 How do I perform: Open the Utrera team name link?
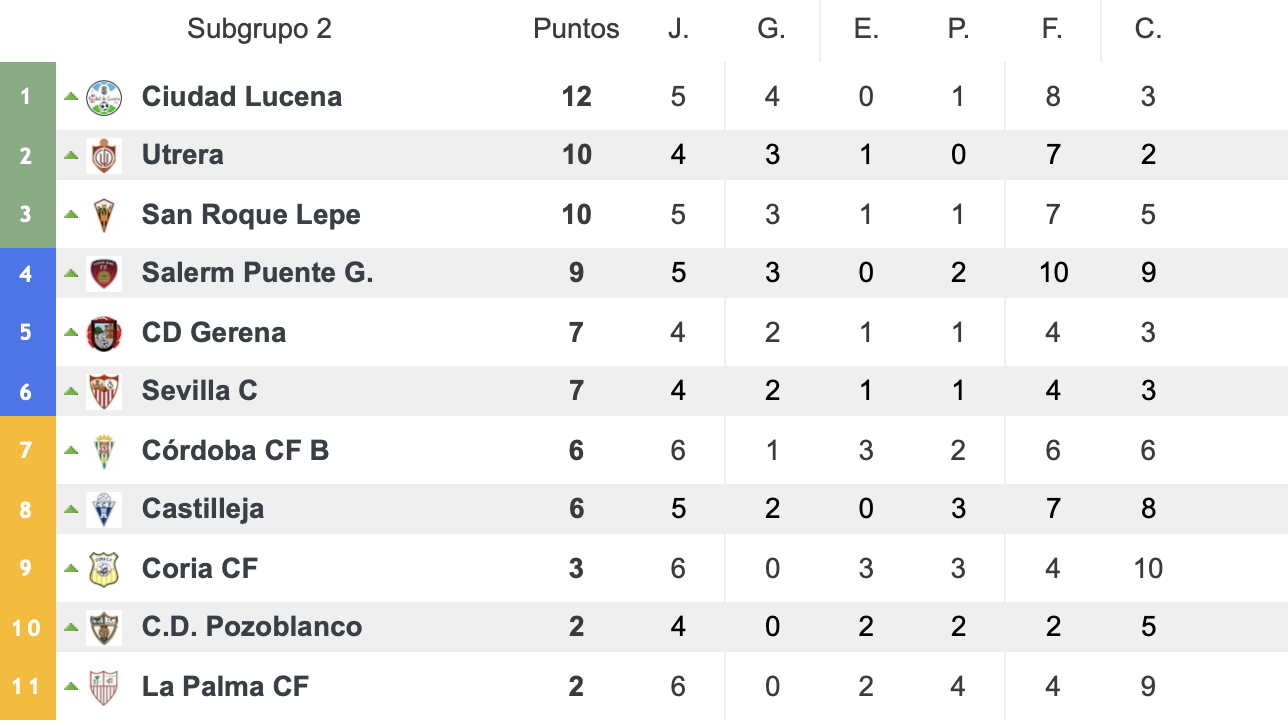point(183,155)
